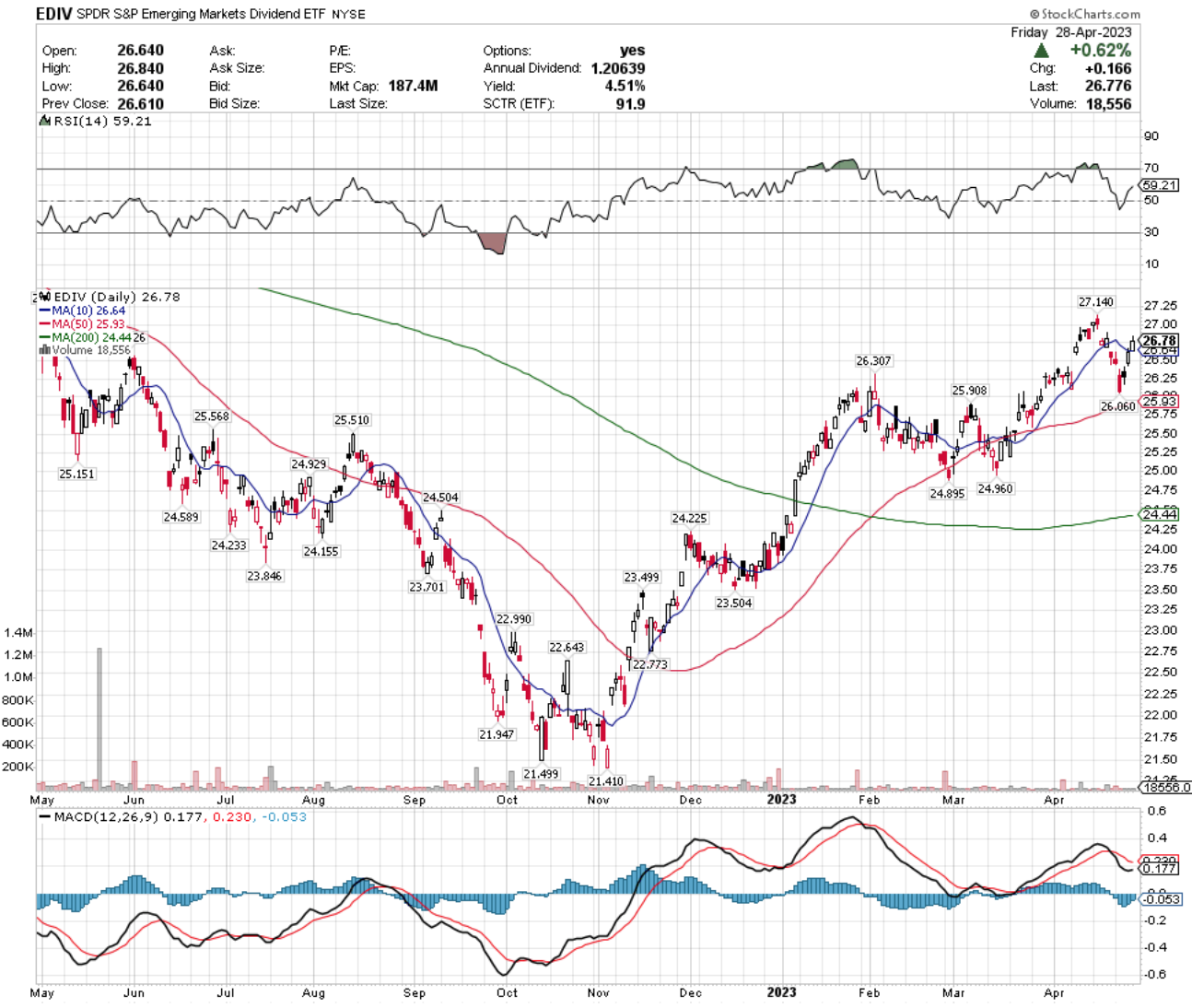
Task: Click the MA(10) 26.64 legend entry
Action: click(x=82, y=311)
